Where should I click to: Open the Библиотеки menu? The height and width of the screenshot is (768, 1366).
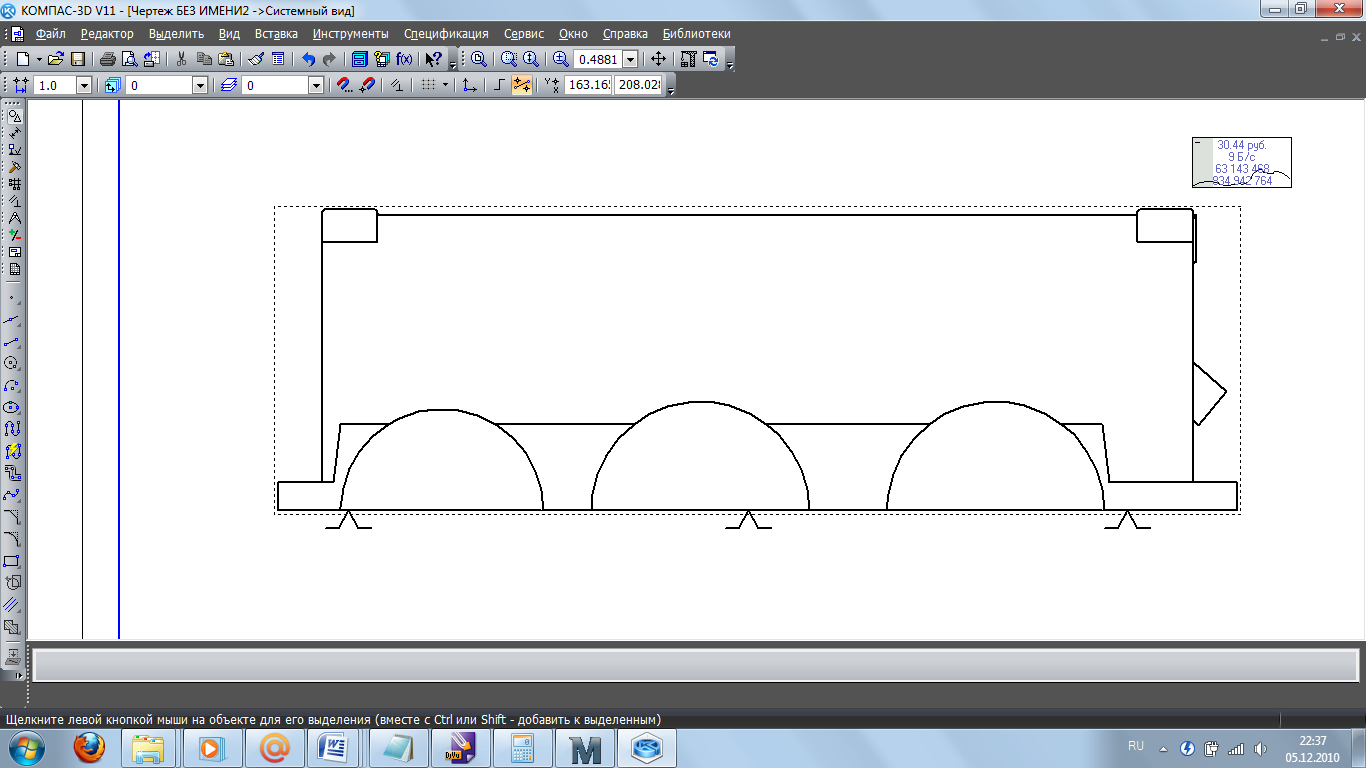[x=696, y=34]
